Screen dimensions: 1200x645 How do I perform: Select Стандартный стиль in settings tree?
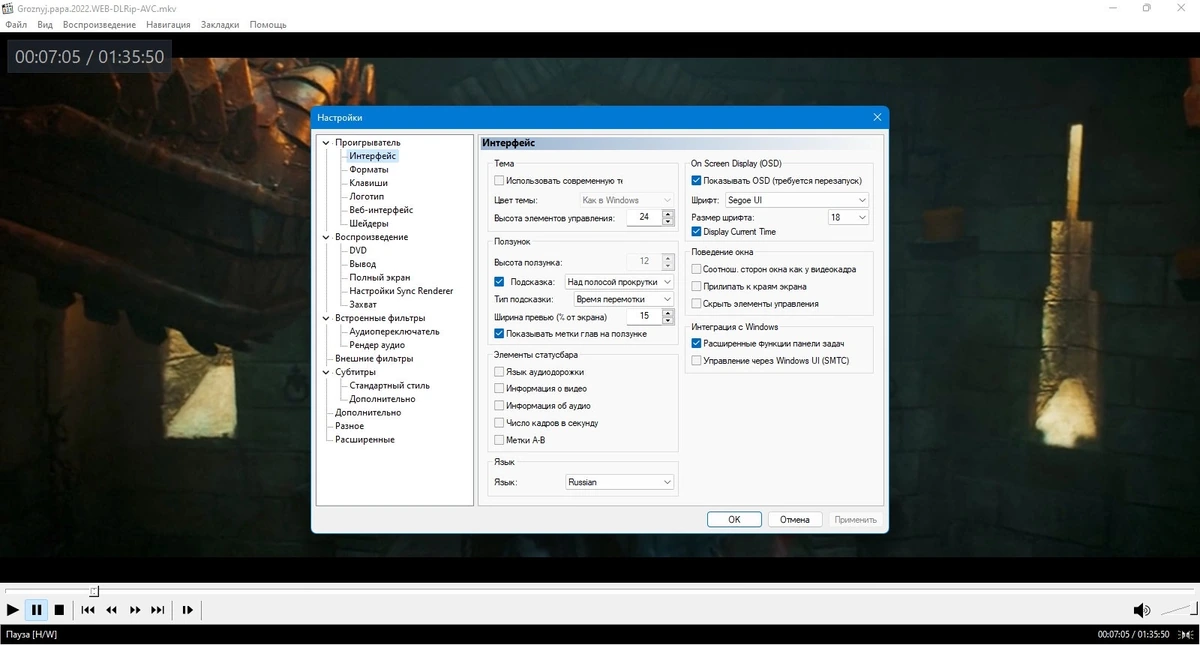[389, 386]
